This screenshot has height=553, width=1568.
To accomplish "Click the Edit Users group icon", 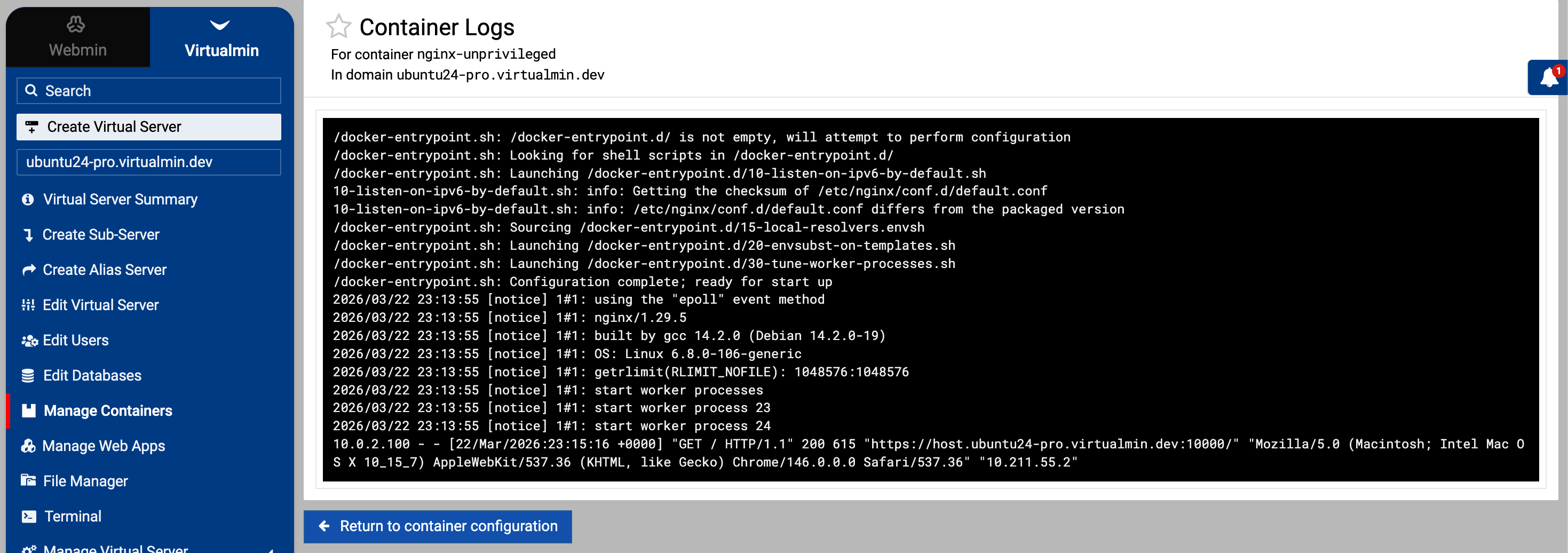I will (29, 341).
